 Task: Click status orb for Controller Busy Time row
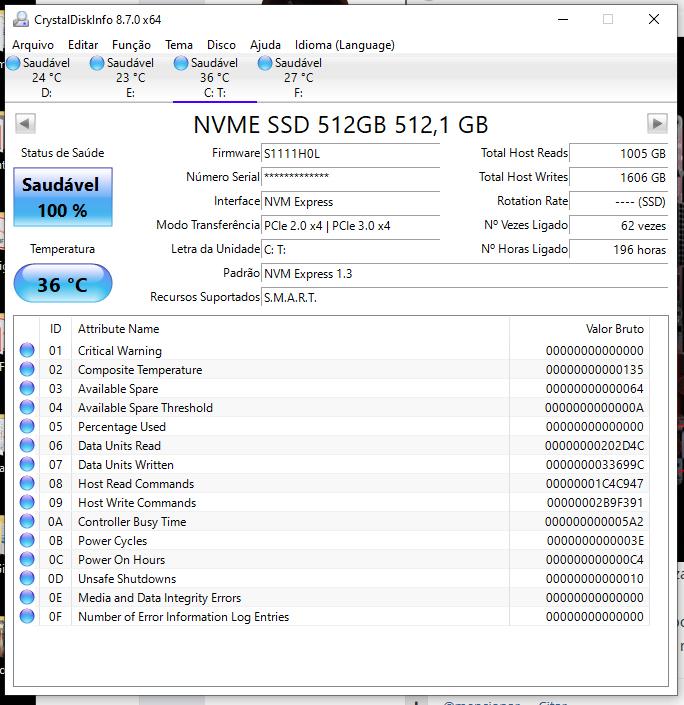(x=27, y=521)
